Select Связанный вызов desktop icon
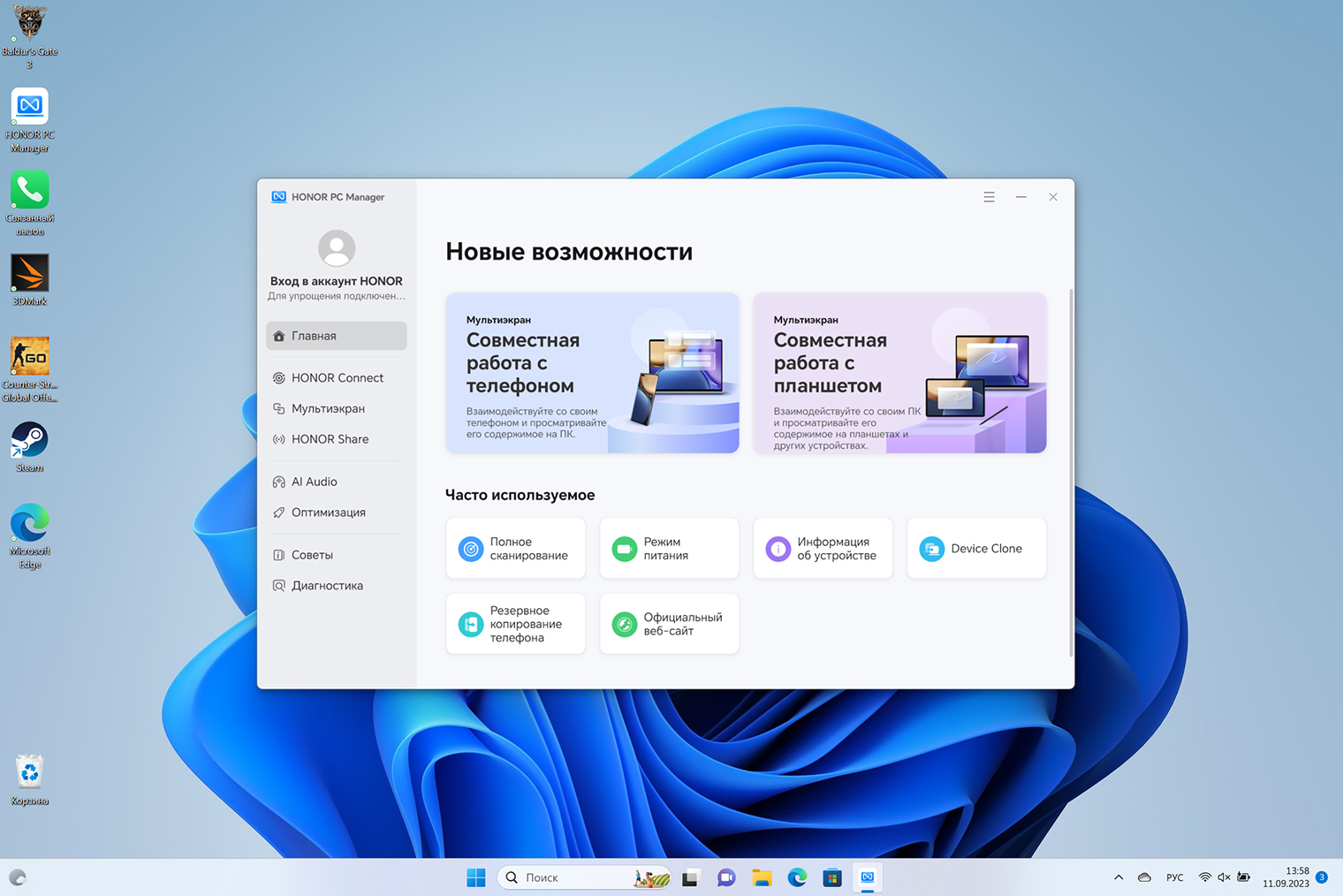The width and height of the screenshot is (1343, 896). tap(30, 204)
